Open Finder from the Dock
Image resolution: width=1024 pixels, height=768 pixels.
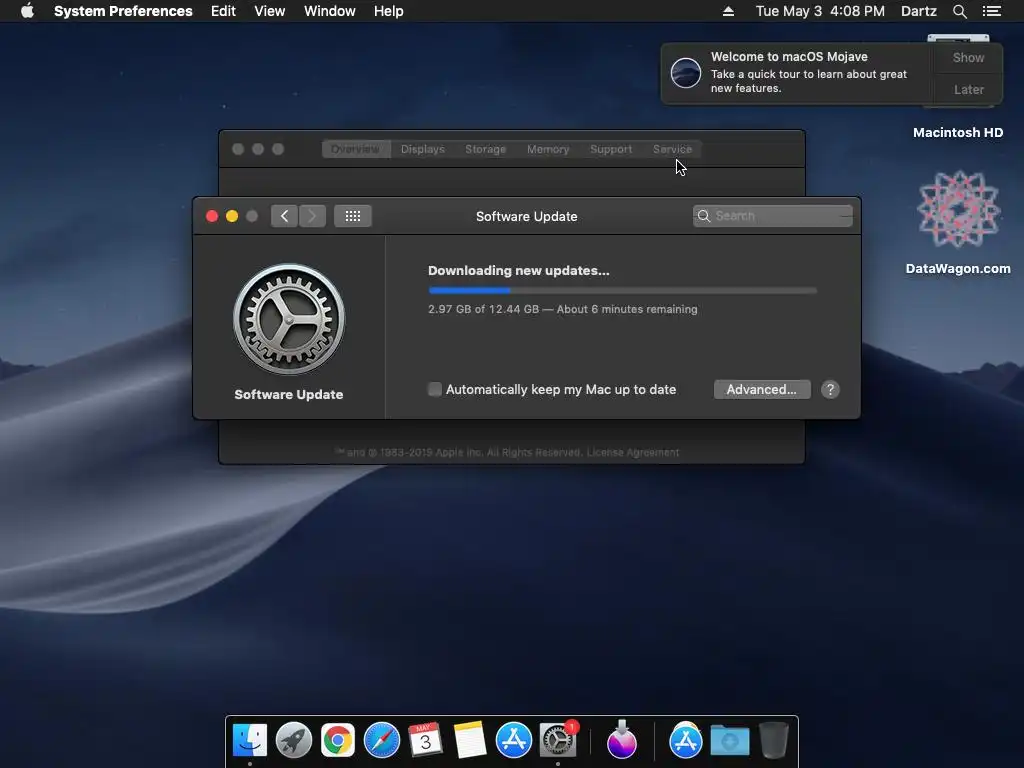249,741
